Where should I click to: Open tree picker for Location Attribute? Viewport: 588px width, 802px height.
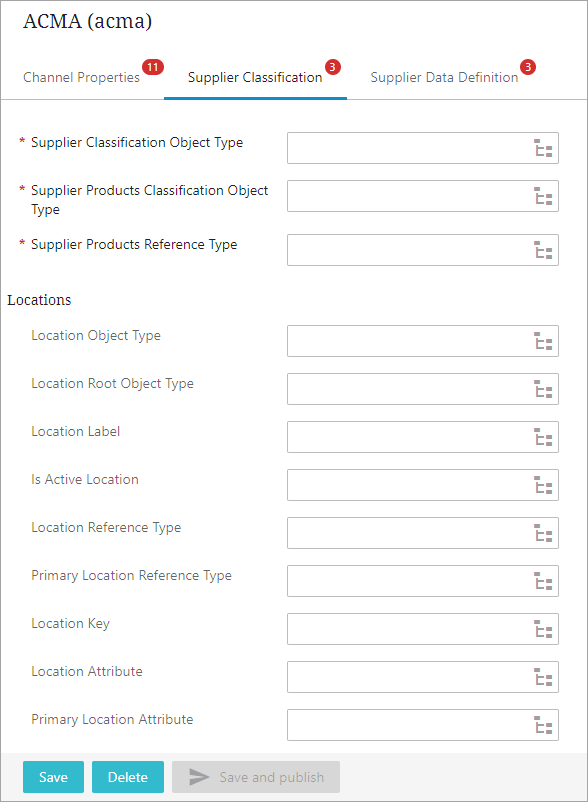tap(543, 677)
